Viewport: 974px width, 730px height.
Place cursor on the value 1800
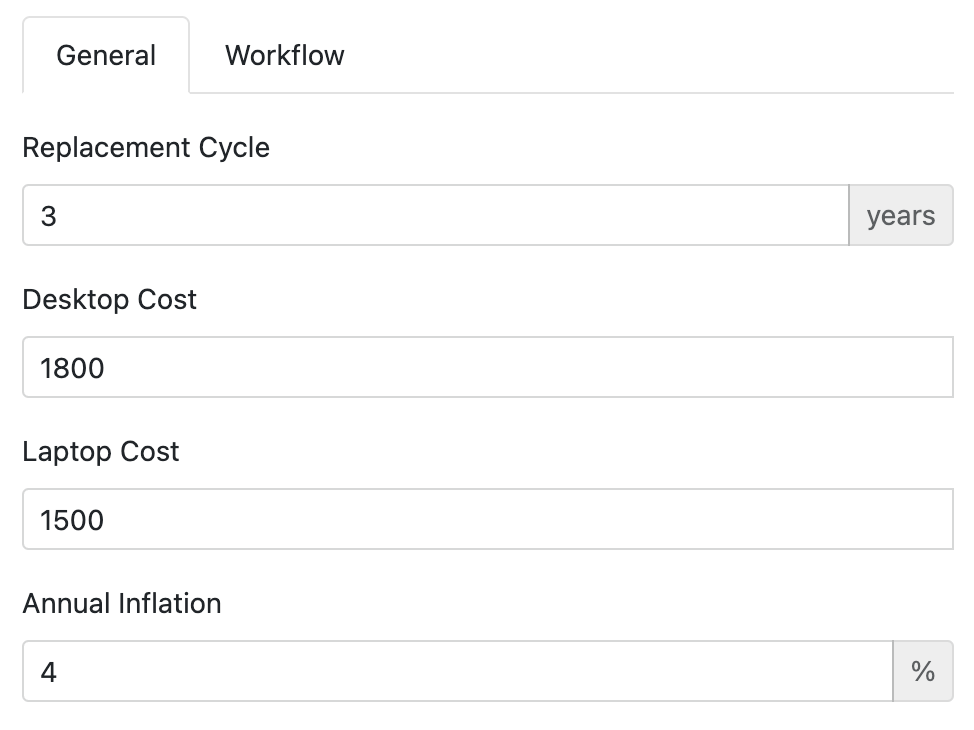pos(72,369)
